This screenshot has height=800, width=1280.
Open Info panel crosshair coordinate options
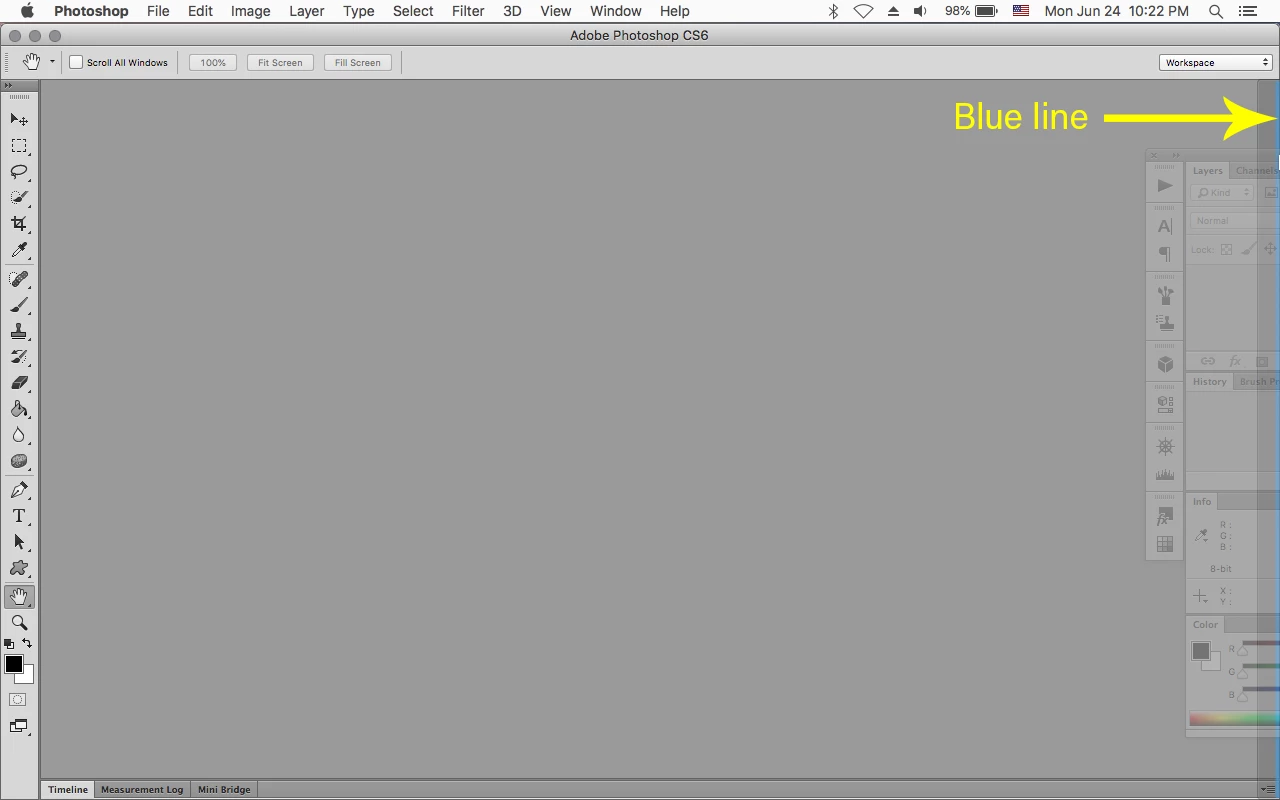[1201, 597]
